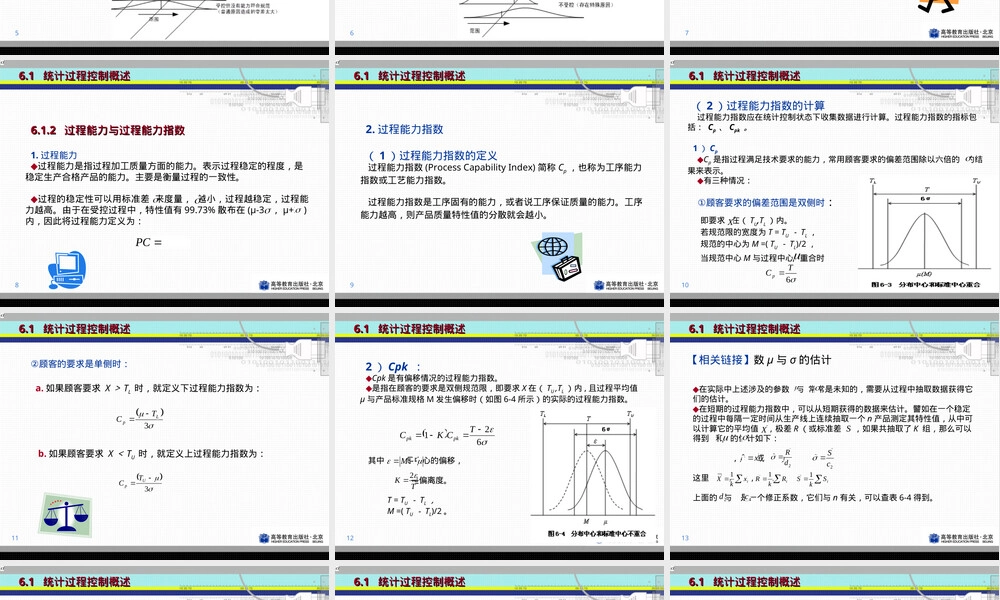Click the line a. 如果顾客要求 X > TL
Viewport: 1000px width, 600px height.
coord(148,388)
